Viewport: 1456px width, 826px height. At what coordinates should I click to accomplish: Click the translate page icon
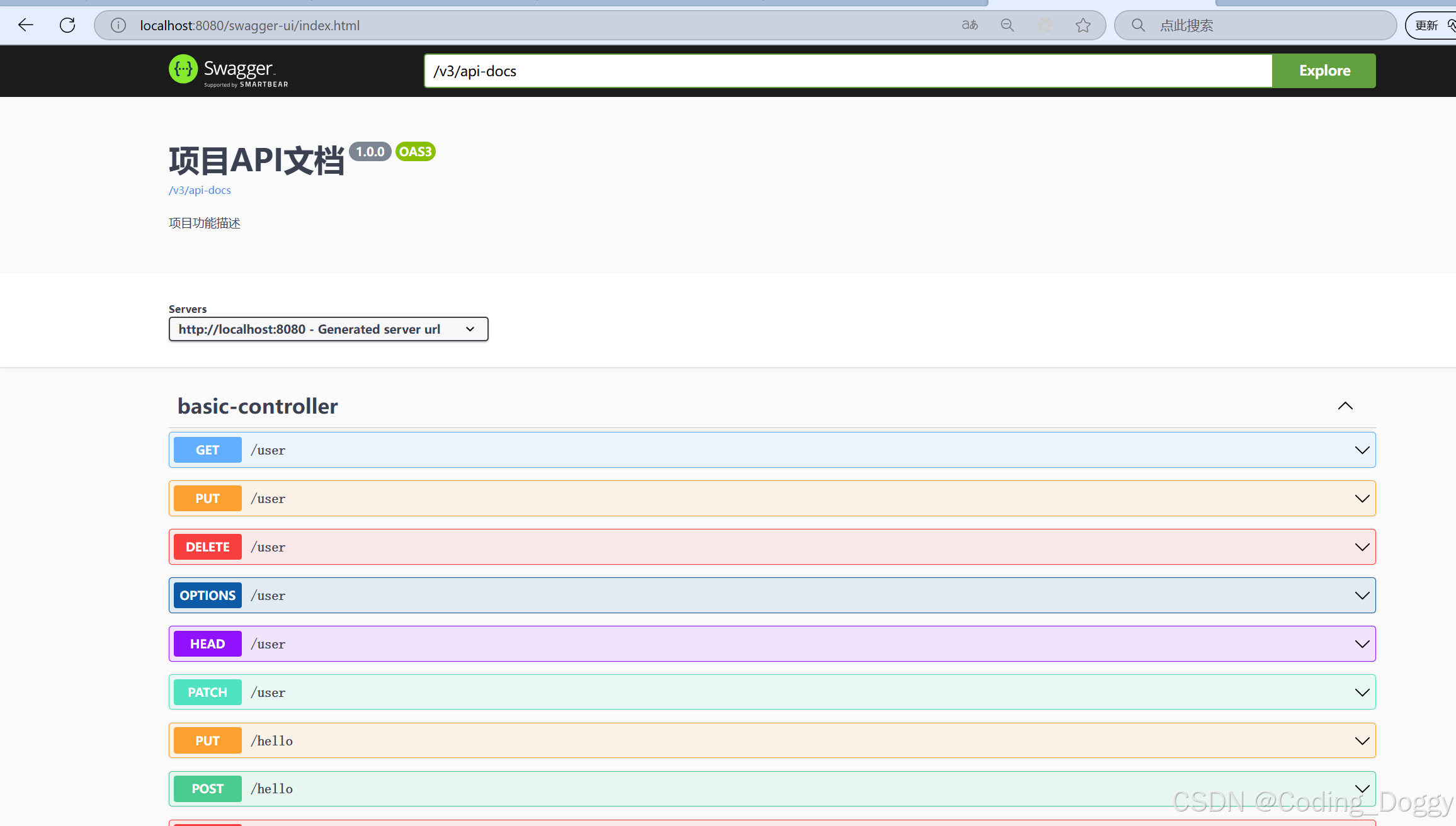coord(970,25)
